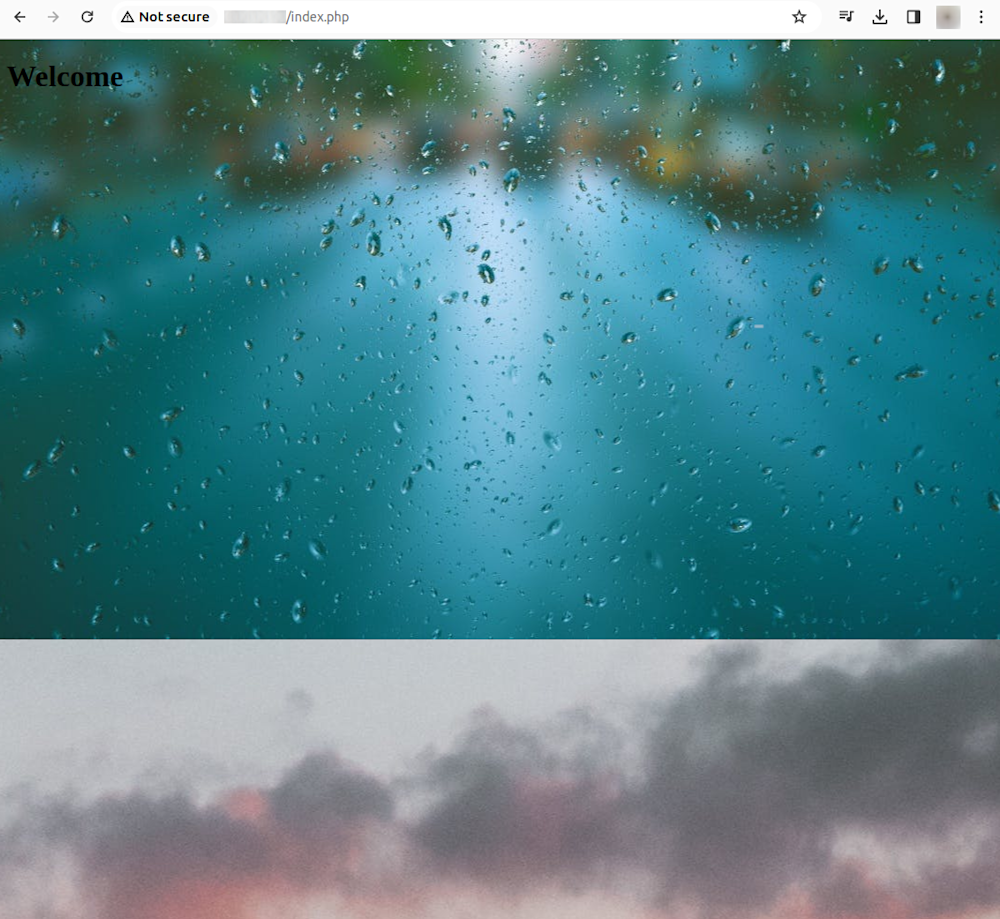Bookmark this page with the star icon
Viewport: 1000px width, 919px height.
coord(799,17)
